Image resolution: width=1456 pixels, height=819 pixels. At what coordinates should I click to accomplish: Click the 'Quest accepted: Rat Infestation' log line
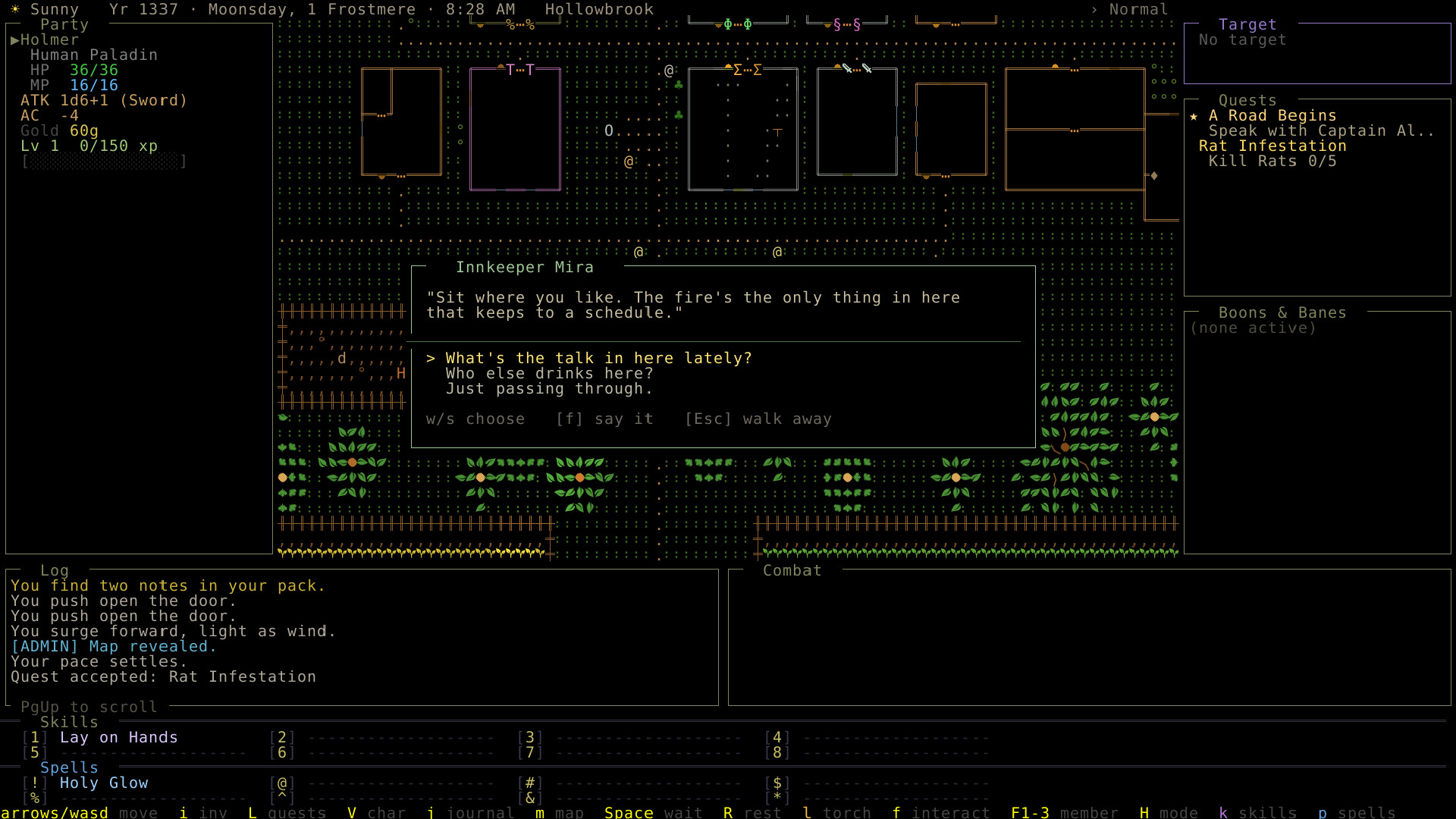(x=163, y=676)
